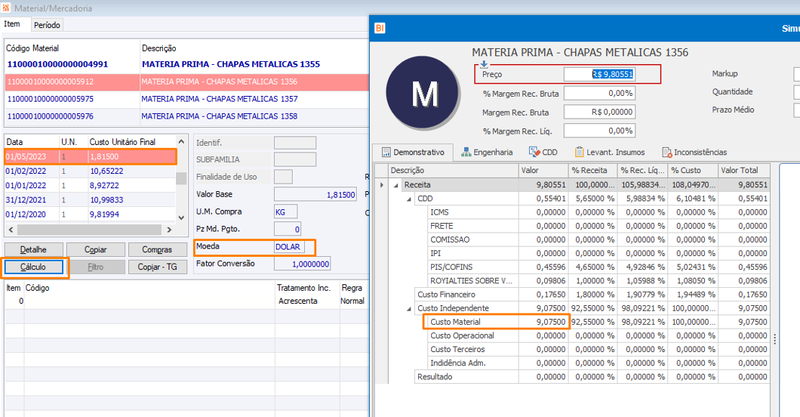The height and width of the screenshot is (417, 800).
Task: Open the Engenharia tab
Action: [x=487, y=152]
